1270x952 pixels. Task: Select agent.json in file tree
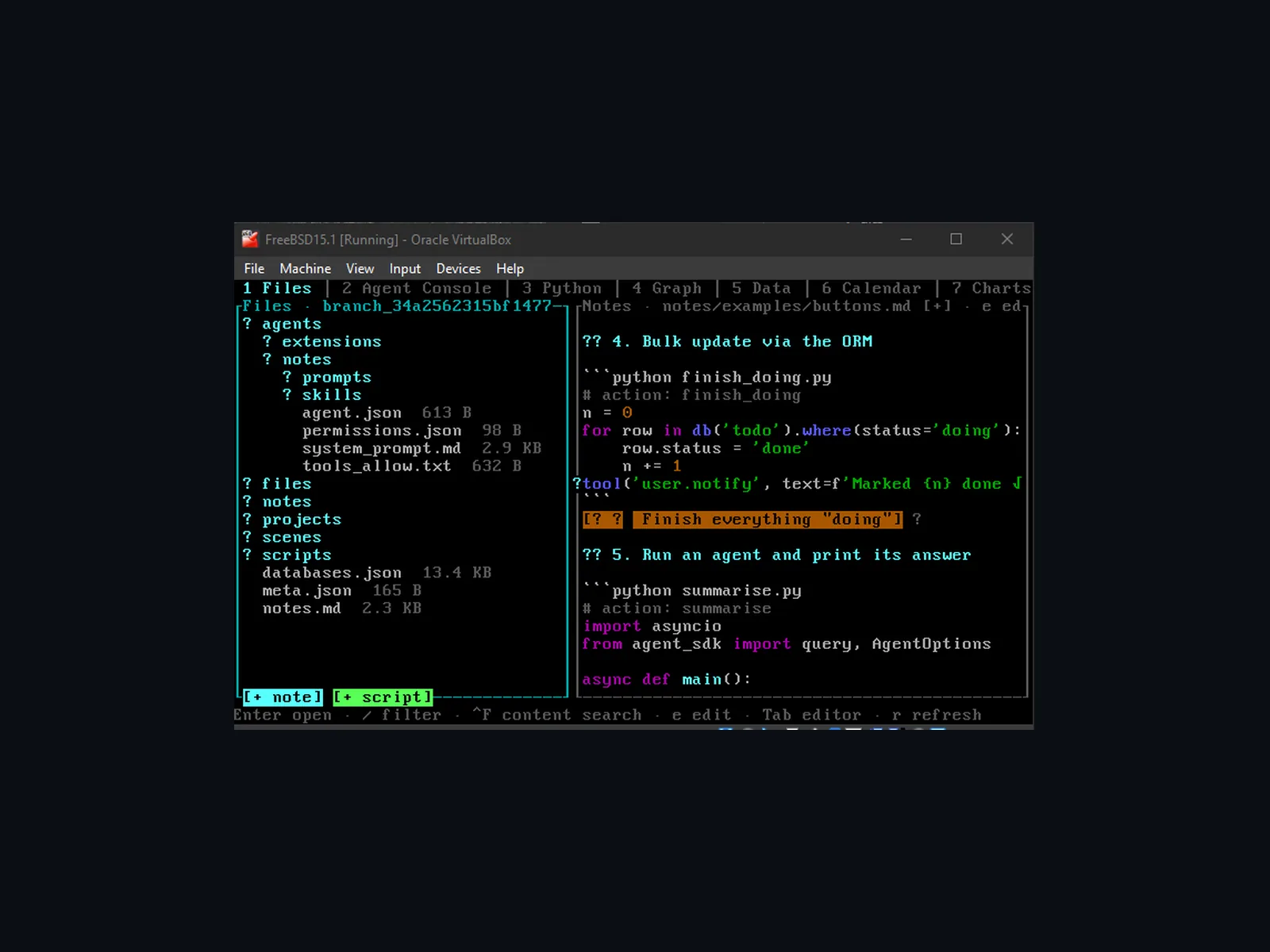[x=352, y=413]
